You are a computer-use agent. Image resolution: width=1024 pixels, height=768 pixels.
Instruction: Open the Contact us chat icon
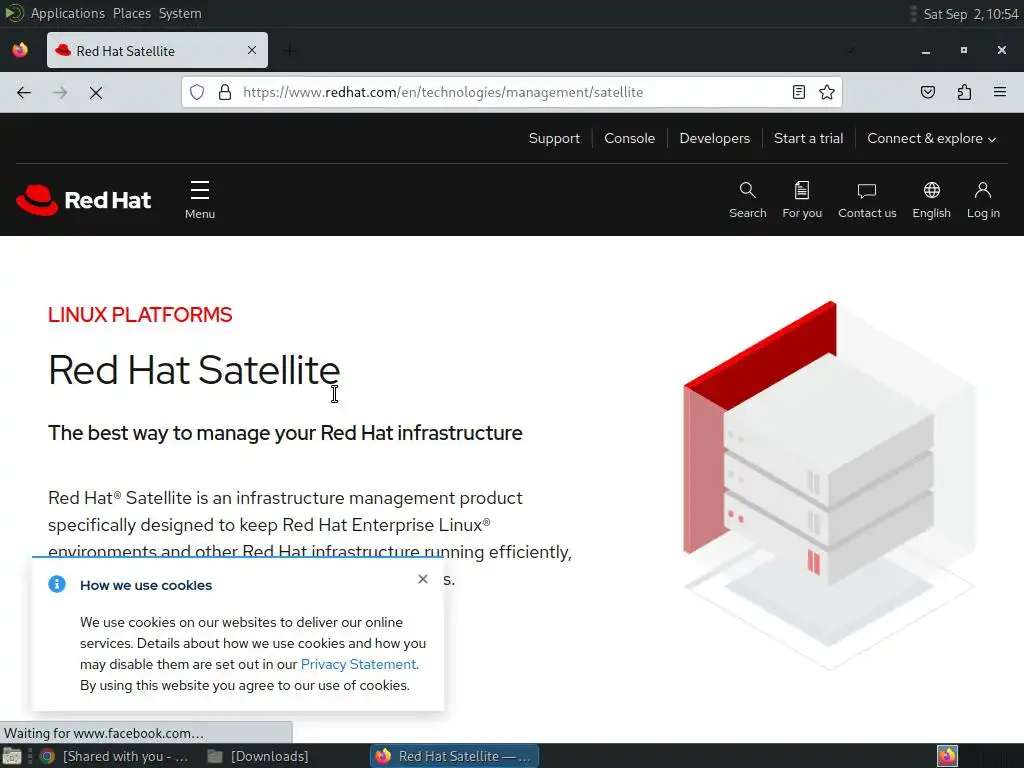[x=867, y=200]
